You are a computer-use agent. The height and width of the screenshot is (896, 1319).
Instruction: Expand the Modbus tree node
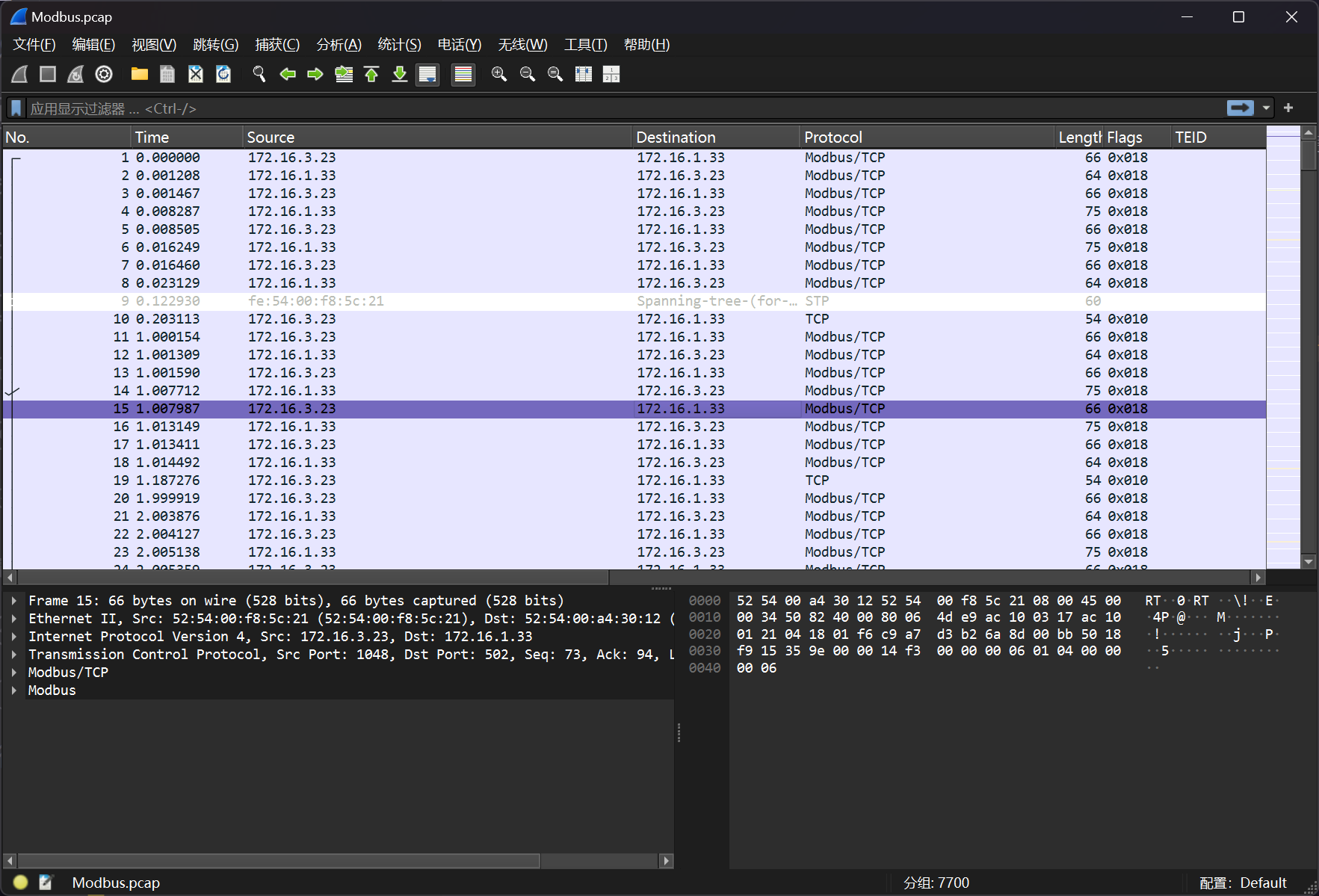pos(14,690)
